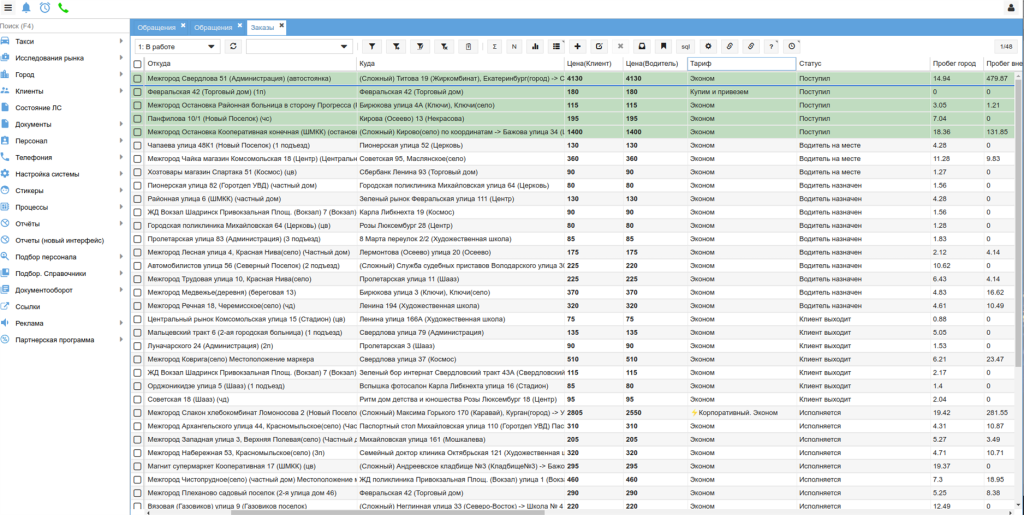The width and height of the screenshot is (1024, 515).
Task: Click the Тариф column header field
Action: [741, 64]
